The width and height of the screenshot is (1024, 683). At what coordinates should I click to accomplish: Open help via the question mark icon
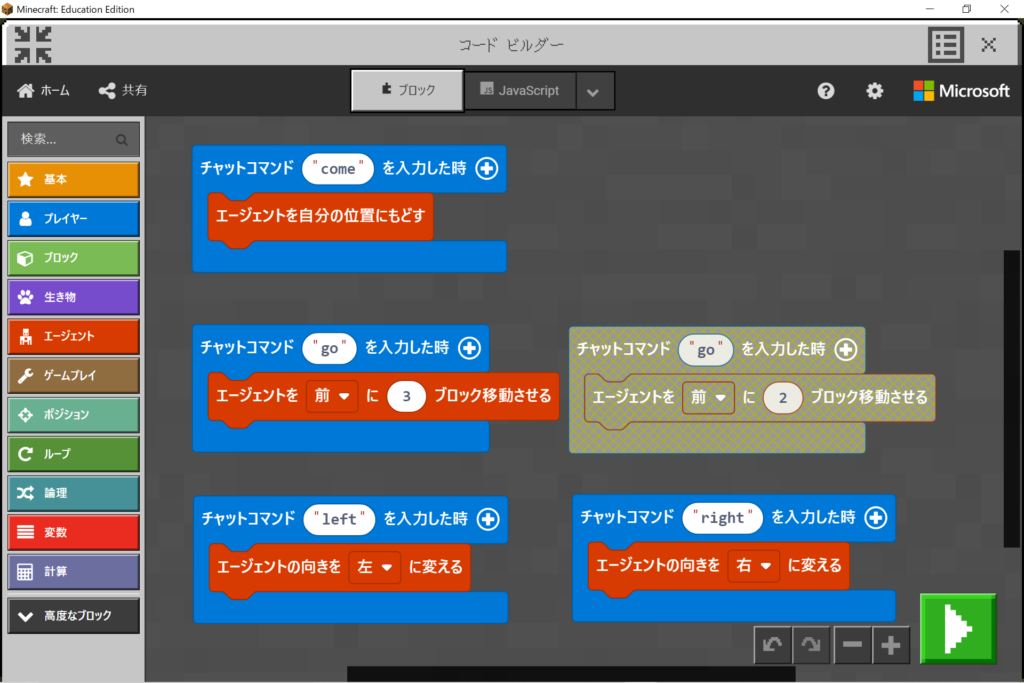(x=825, y=91)
